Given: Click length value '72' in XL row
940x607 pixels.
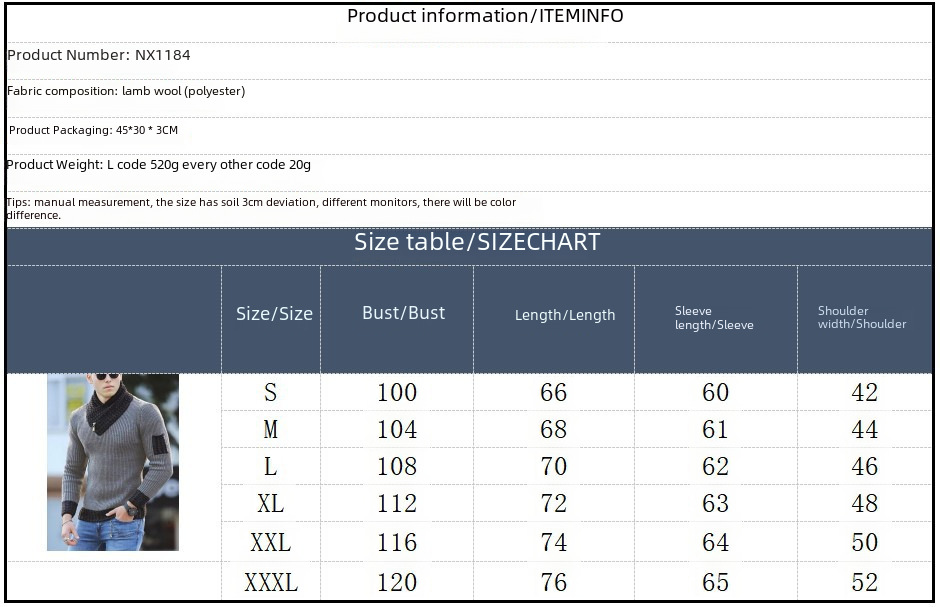Looking at the screenshot, I should click(x=553, y=503).
